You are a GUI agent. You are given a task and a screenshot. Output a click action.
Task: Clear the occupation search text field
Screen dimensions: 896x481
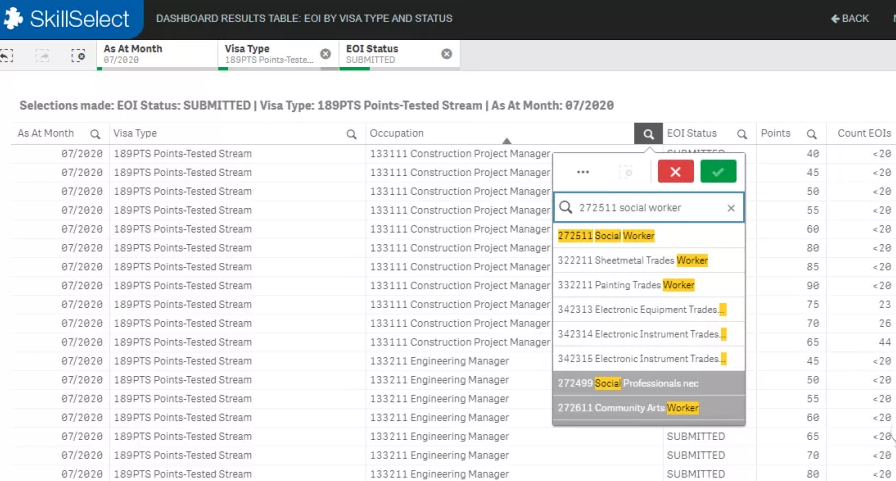pyautogui.click(x=731, y=208)
